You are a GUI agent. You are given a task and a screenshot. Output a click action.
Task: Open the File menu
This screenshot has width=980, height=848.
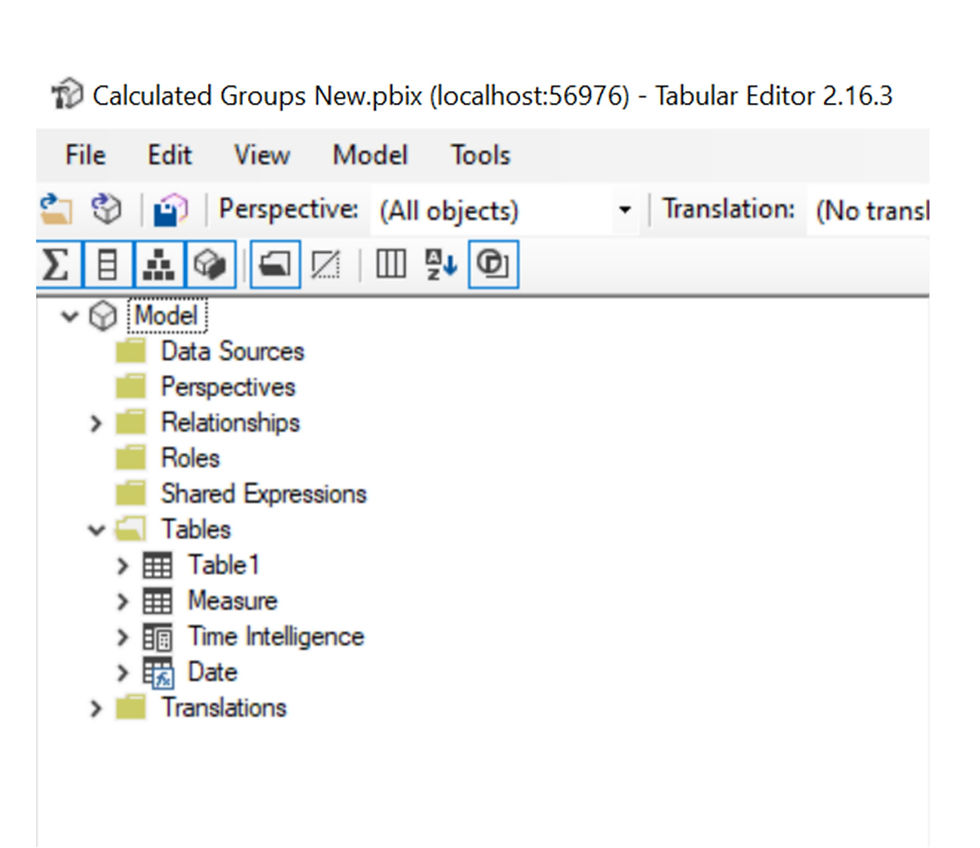click(x=85, y=155)
